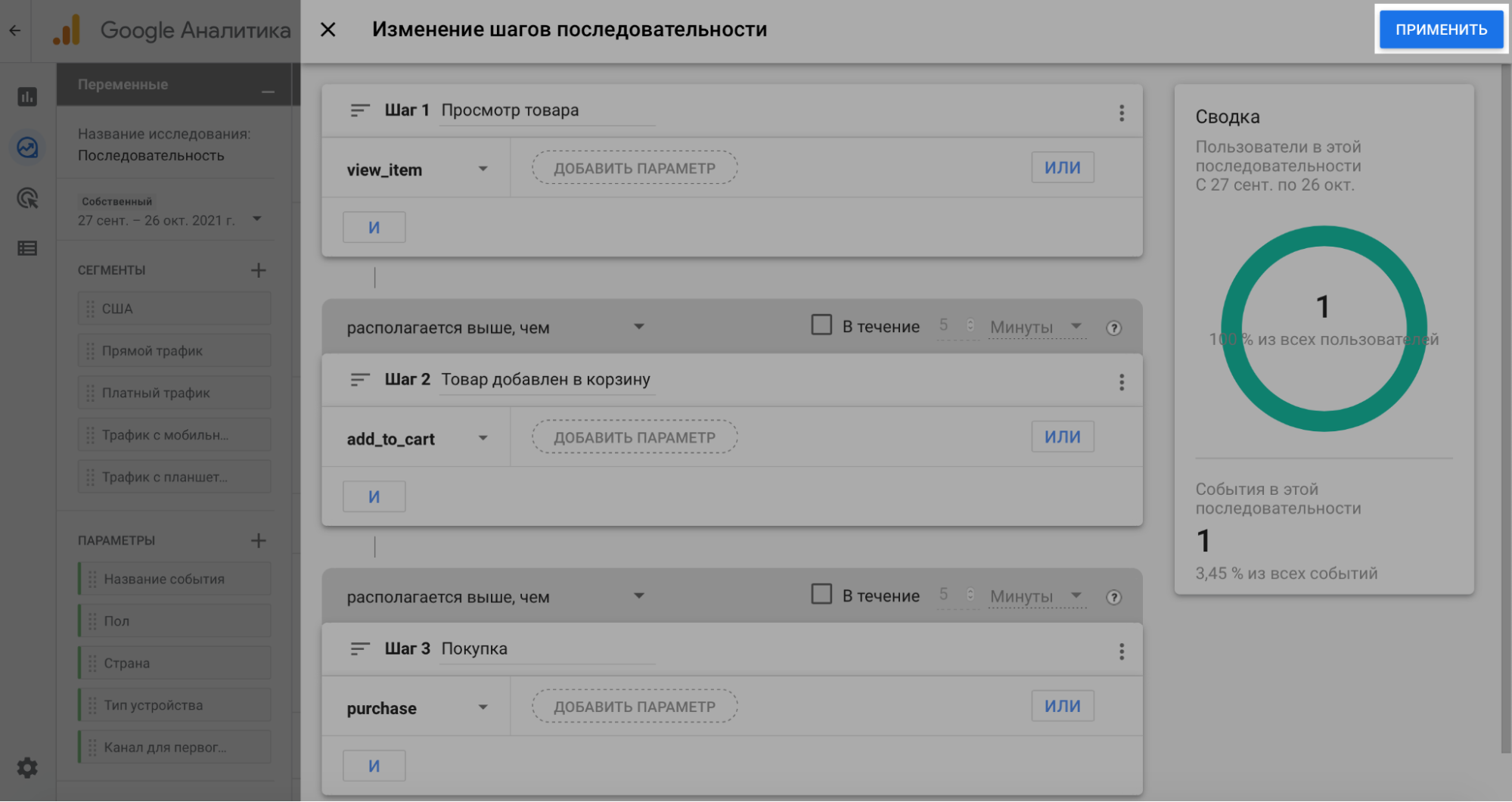The width and height of the screenshot is (1512, 802).
Task: Click help icon above Step 3
Action: point(1113,597)
